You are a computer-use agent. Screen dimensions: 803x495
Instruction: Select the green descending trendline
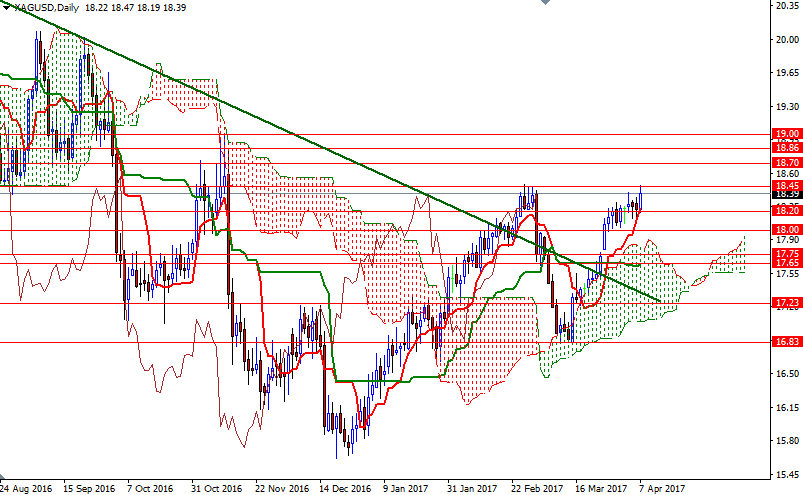(x=328, y=149)
